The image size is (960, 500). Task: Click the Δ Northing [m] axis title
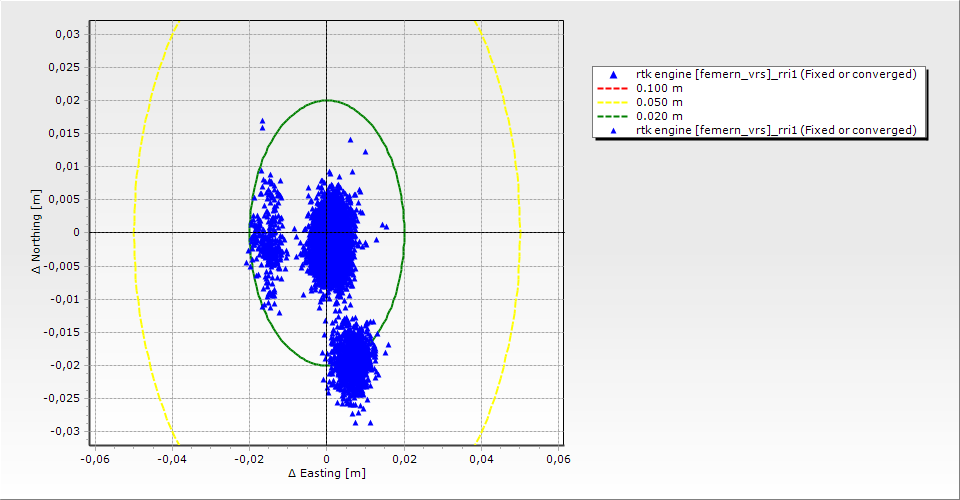coord(38,233)
